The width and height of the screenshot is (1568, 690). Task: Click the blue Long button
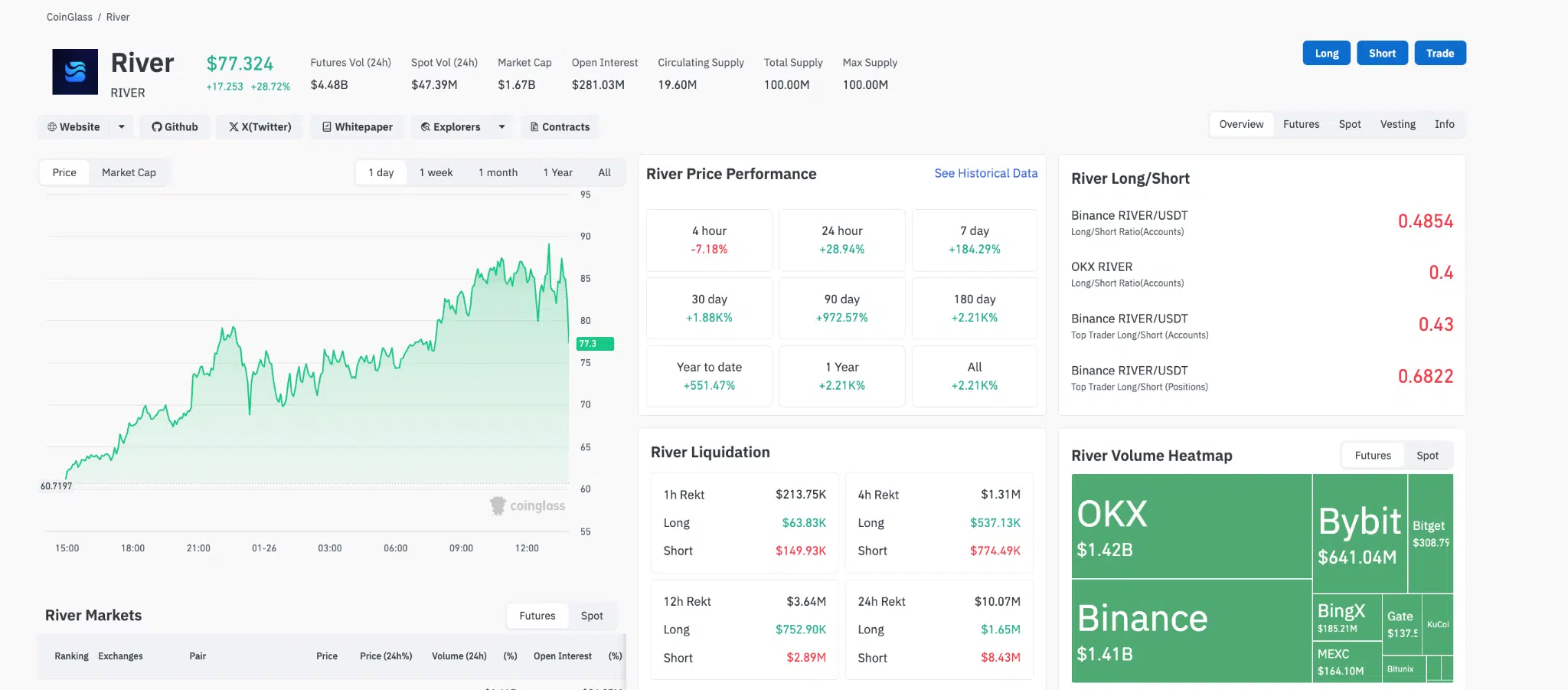coord(1326,54)
